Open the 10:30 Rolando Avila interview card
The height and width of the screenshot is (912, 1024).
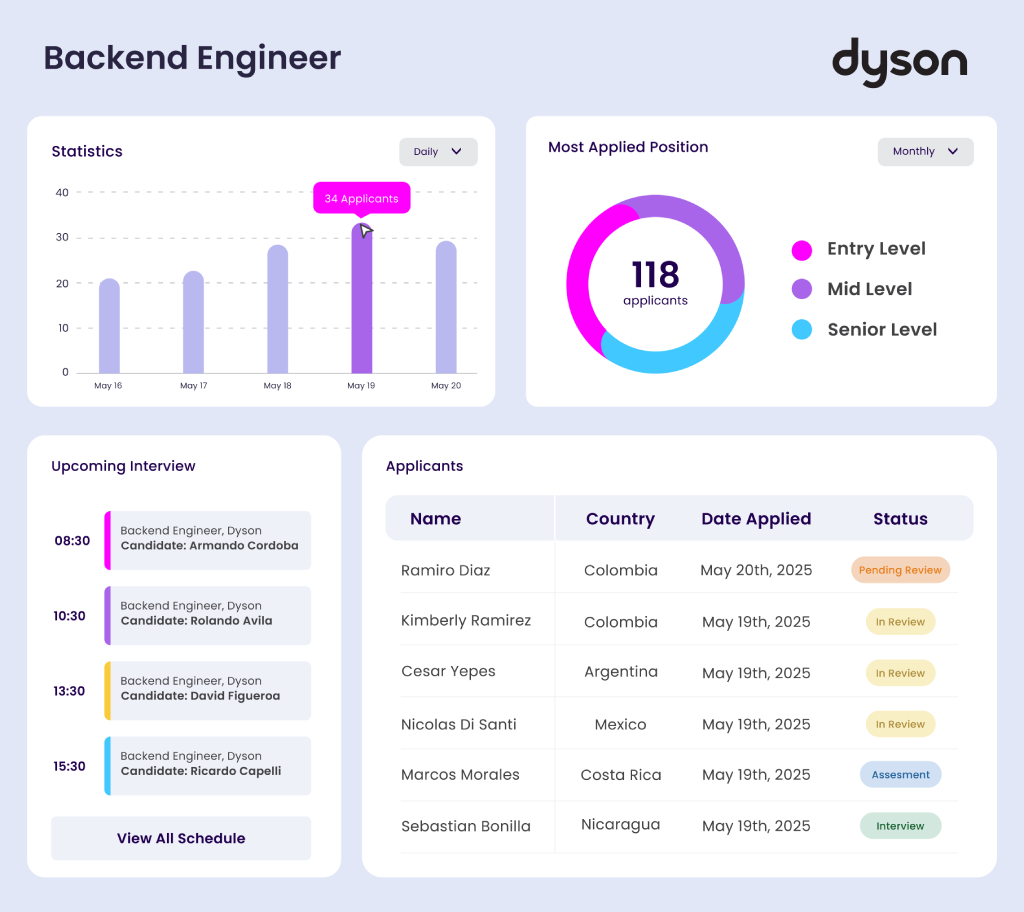(x=208, y=615)
